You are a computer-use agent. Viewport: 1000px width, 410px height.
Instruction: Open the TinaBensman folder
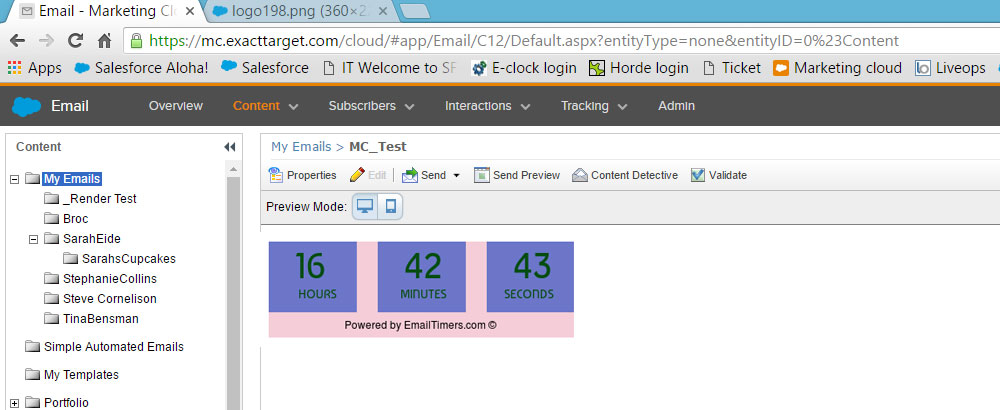tap(100, 318)
